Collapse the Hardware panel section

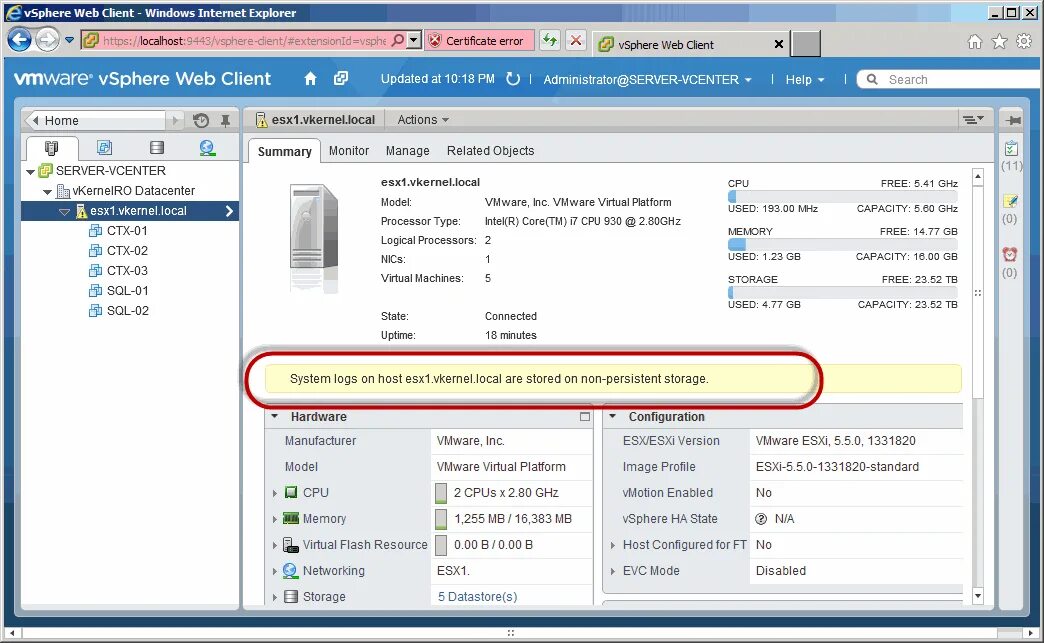tap(274, 417)
